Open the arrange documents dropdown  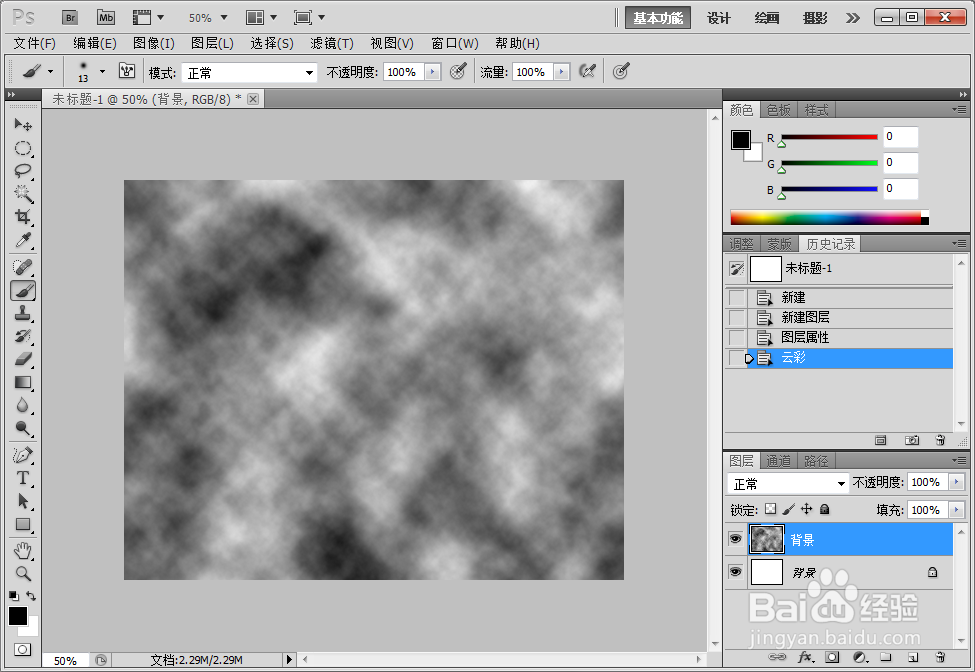point(261,17)
